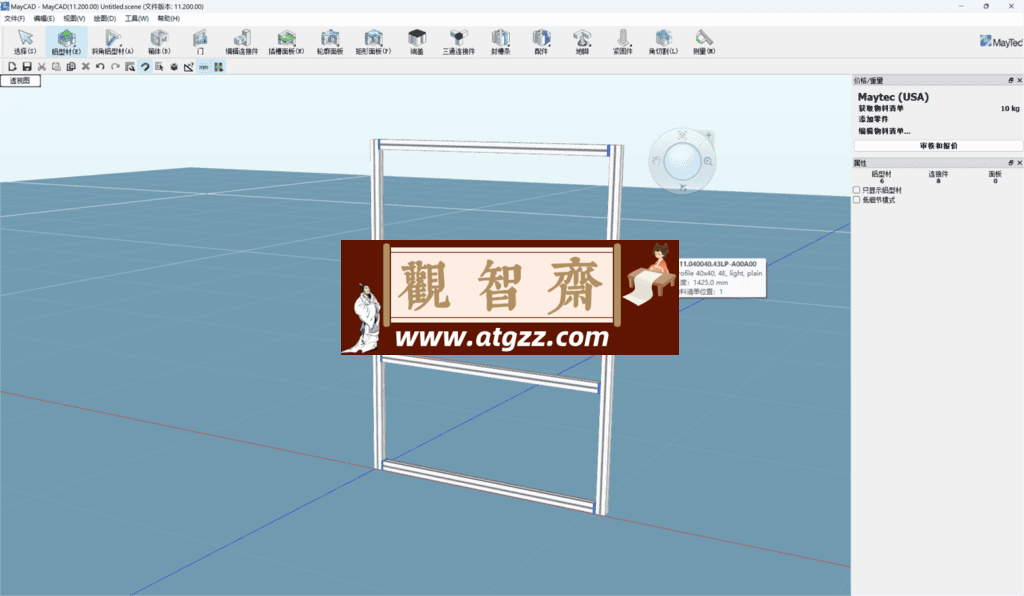
Task: Click the 透视图 view label button
Action: (x=20, y=80)
